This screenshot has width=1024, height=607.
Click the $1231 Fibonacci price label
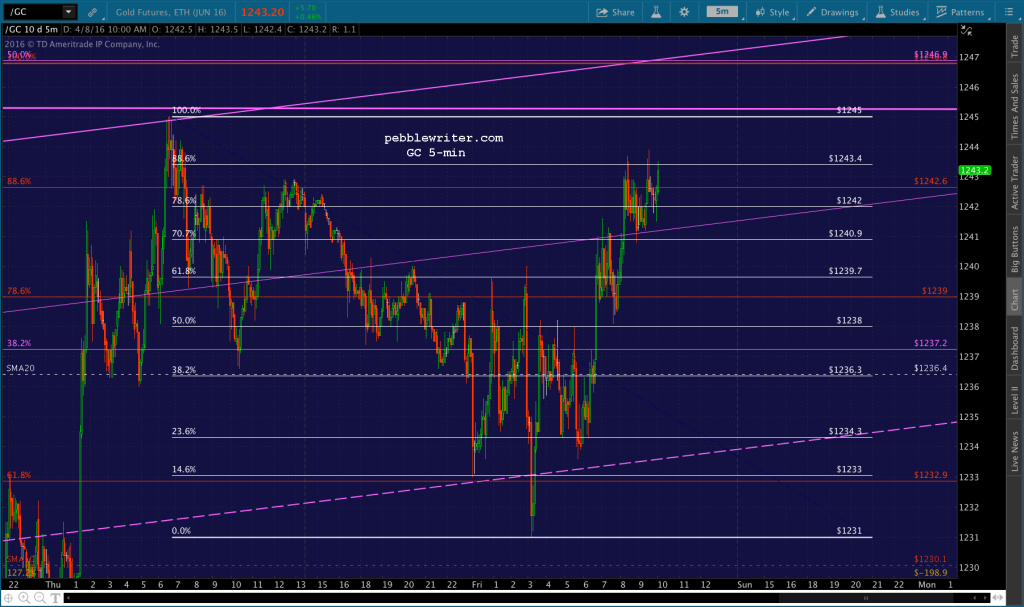pyautogui.click(x=849, y=531)
